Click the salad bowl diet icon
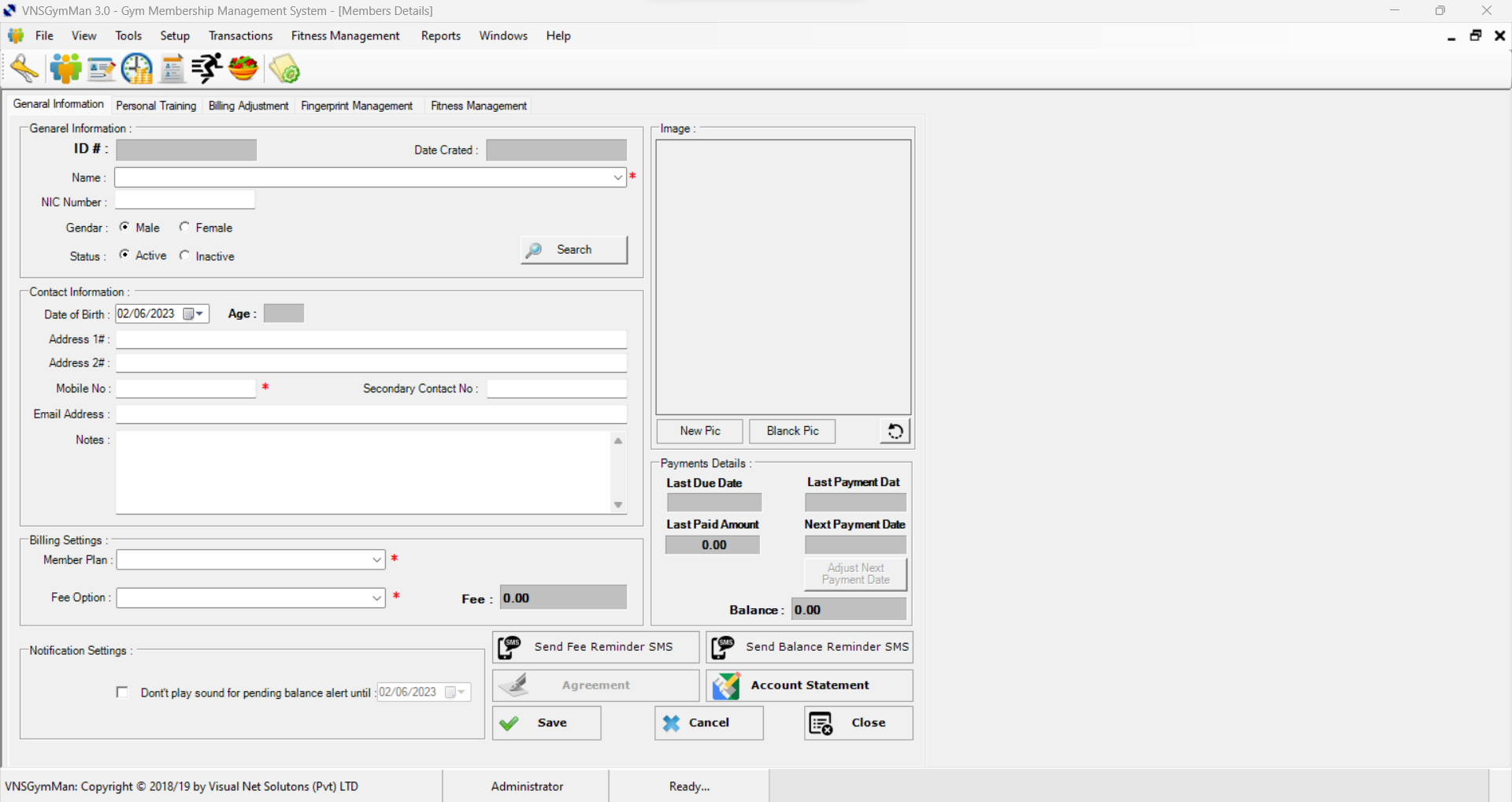This screenshot has height=802, width=1512. [243, 69]
